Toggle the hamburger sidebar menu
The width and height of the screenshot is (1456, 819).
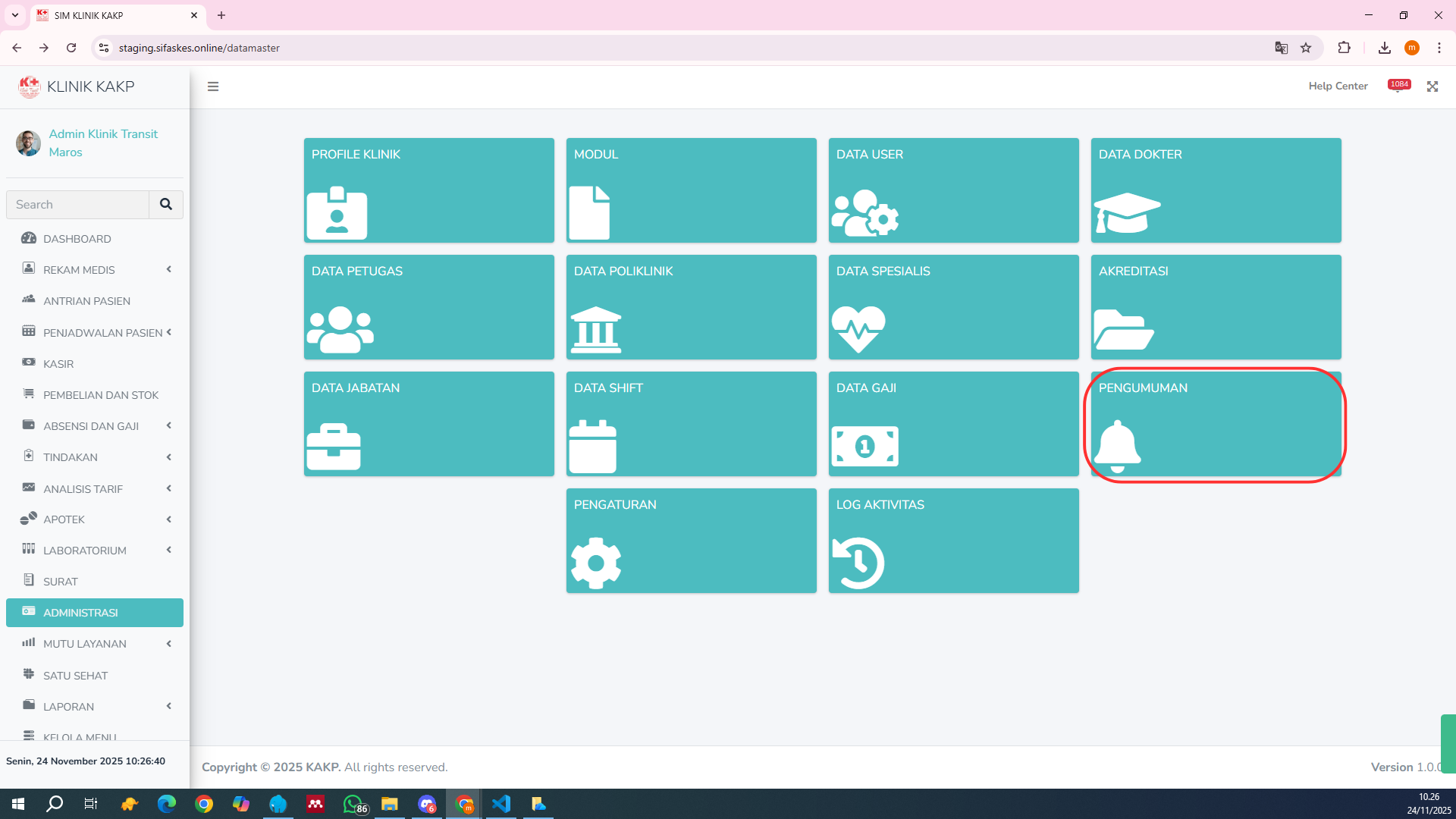(213, 86)
